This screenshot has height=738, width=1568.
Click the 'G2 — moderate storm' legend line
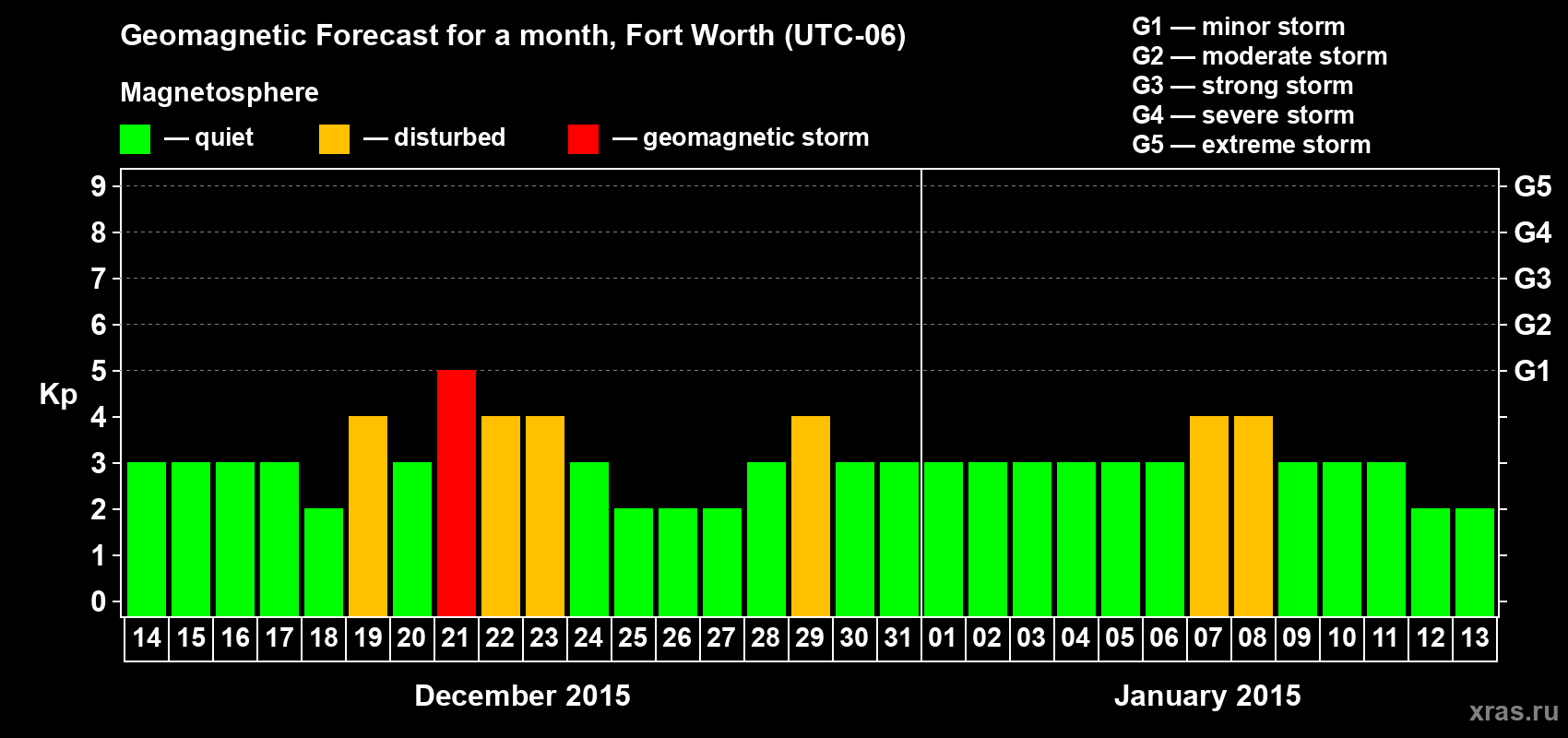pyautogui.click(x=1260, y=56)
